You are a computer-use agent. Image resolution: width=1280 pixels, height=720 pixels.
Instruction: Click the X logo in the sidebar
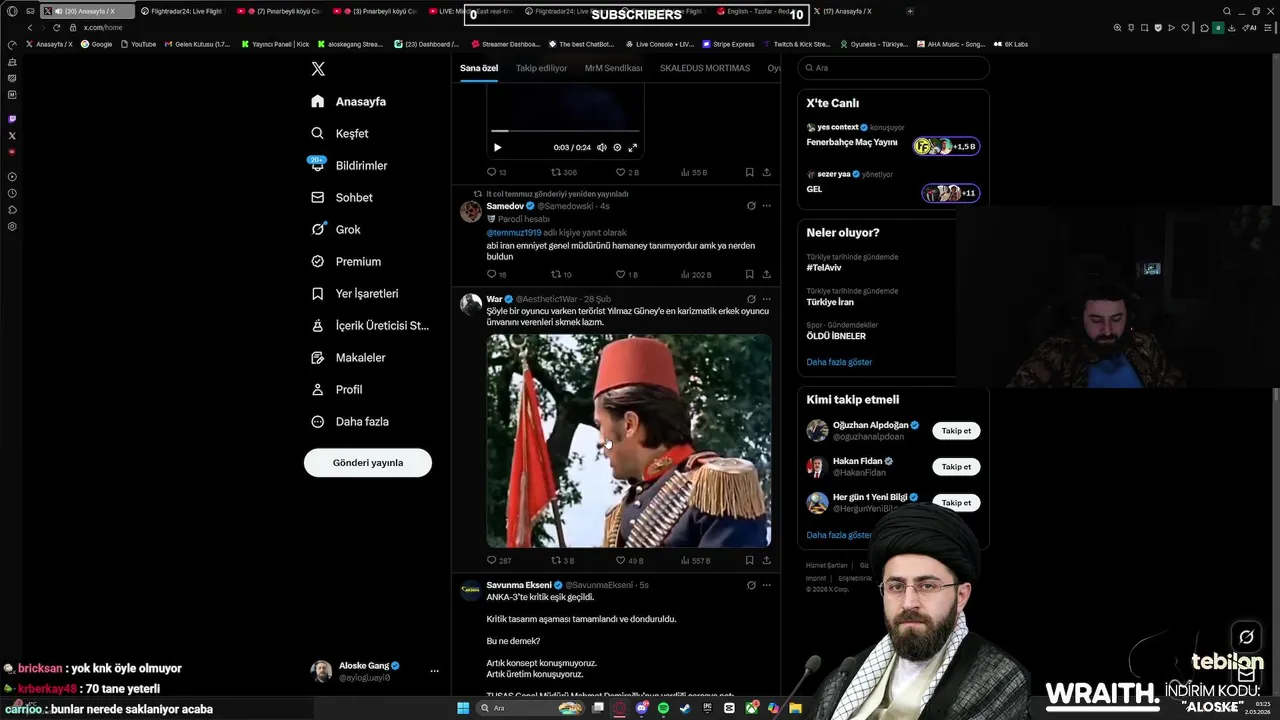pos(318,69)
